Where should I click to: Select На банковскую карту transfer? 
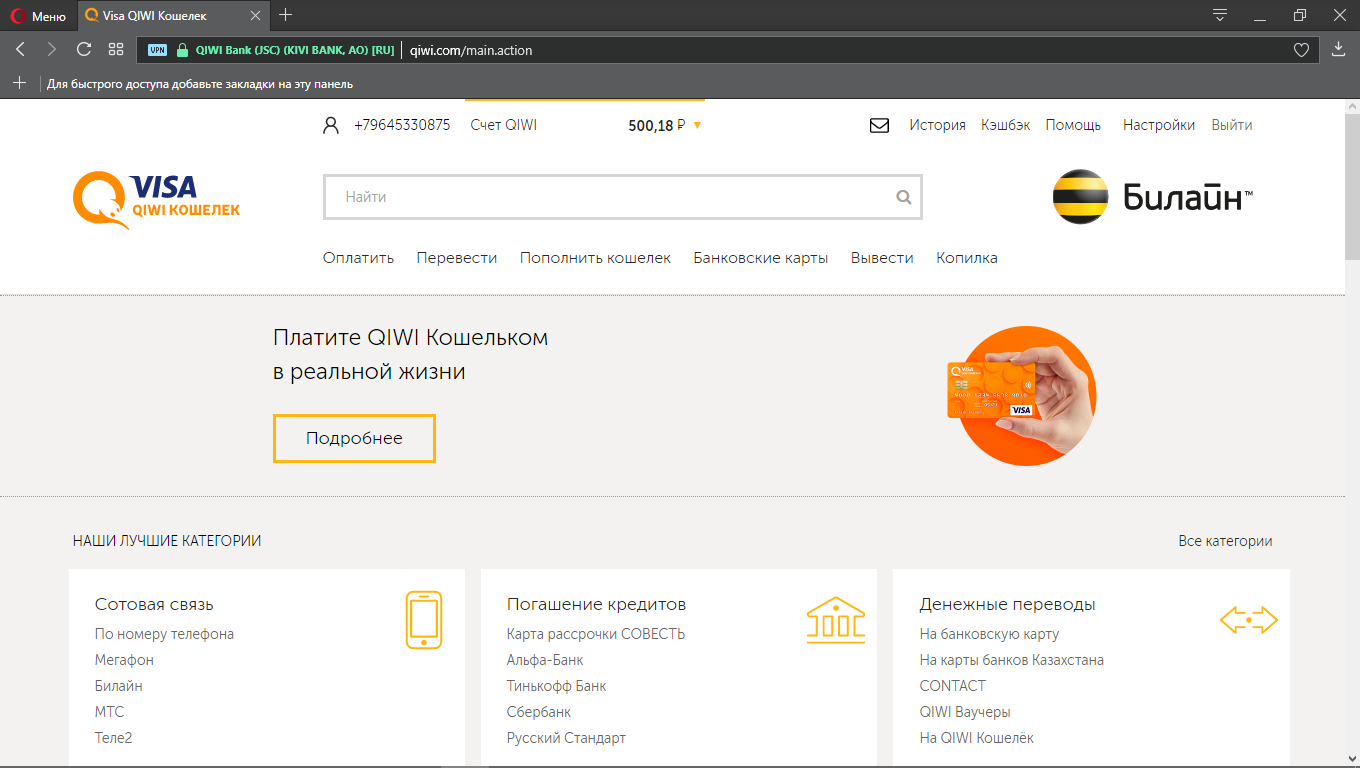click(989, 634)
